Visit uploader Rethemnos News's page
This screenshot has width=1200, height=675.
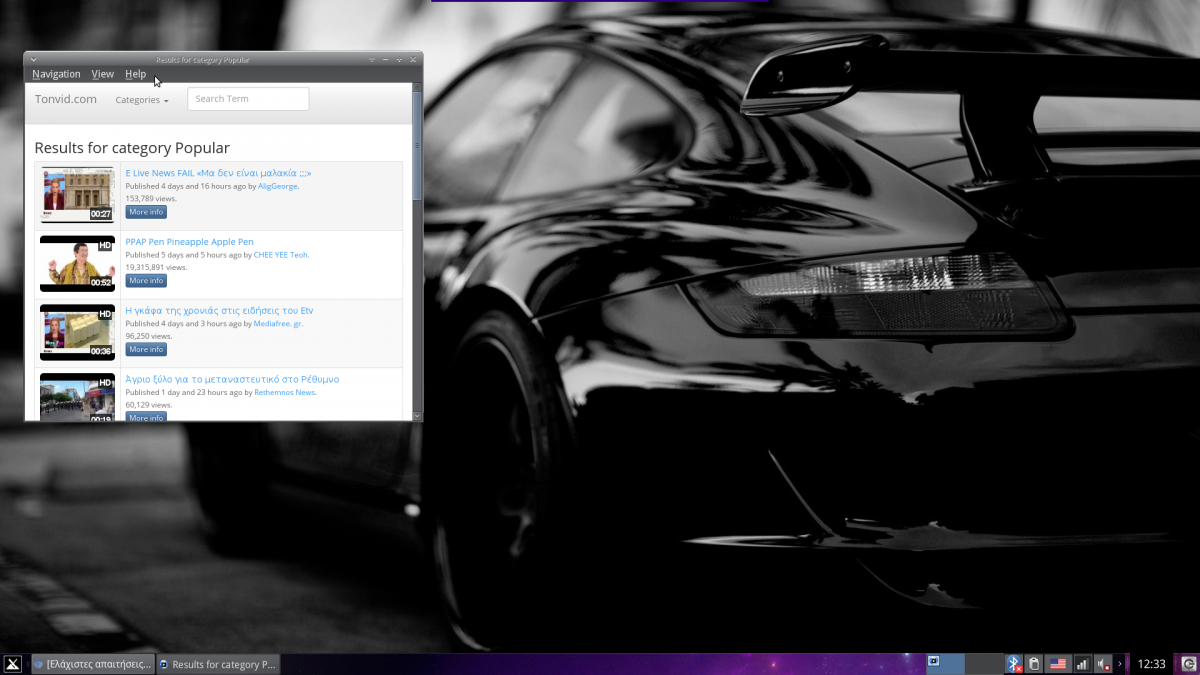285,393
